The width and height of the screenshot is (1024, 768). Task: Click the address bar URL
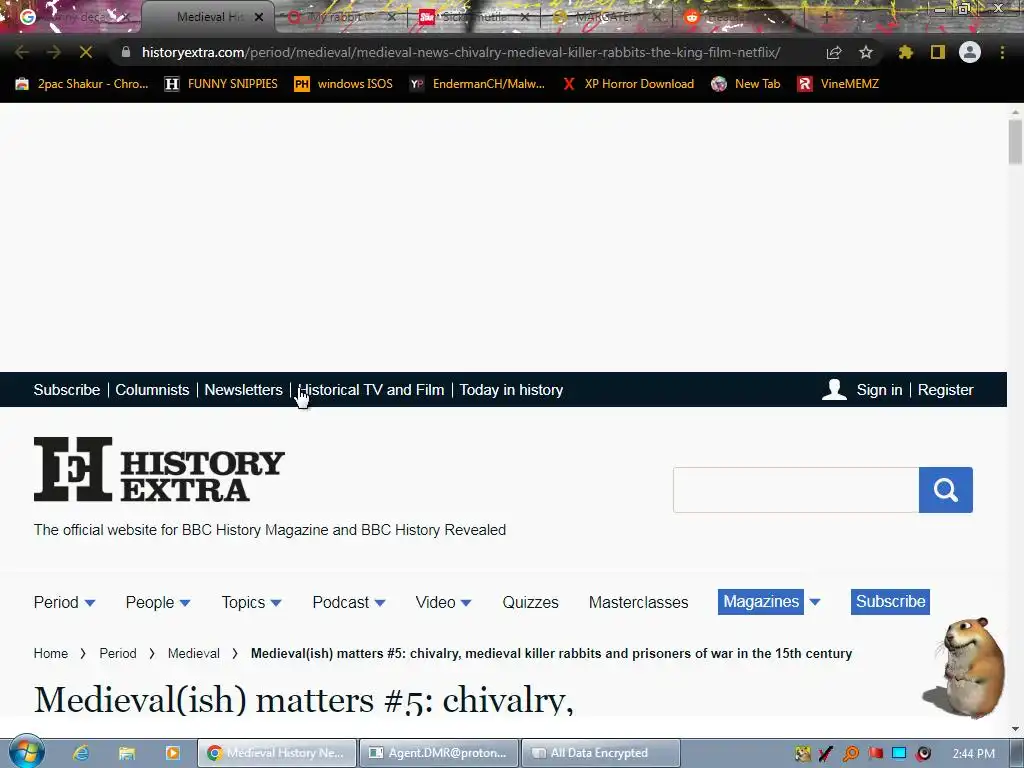click(x=461, y=52)
